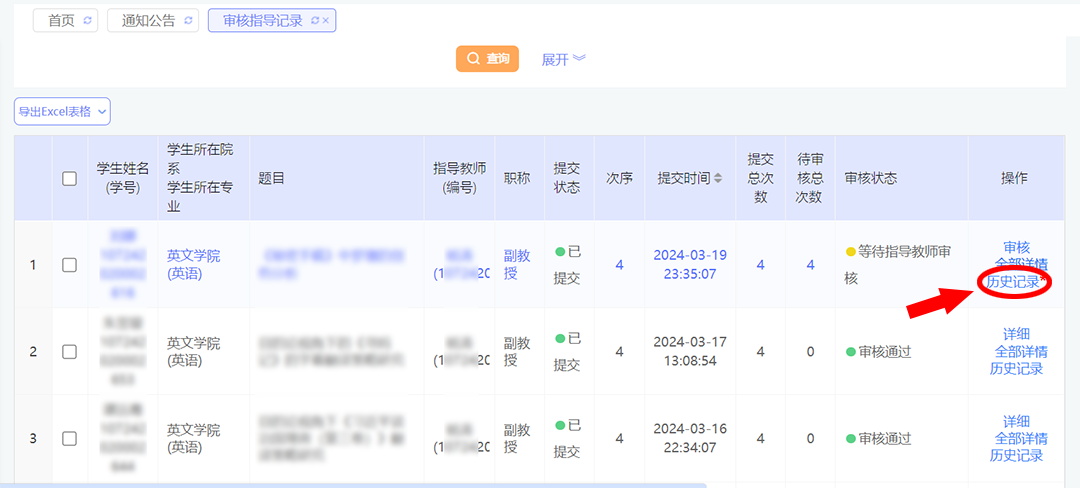Open 详细 link in row 2

1016,334
